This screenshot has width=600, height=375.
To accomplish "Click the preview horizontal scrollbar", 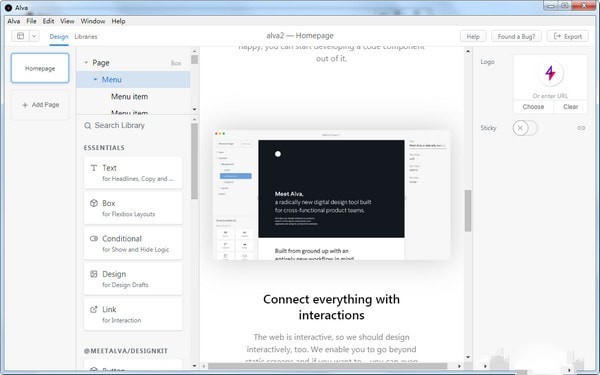I will click(x=328, y=366).
